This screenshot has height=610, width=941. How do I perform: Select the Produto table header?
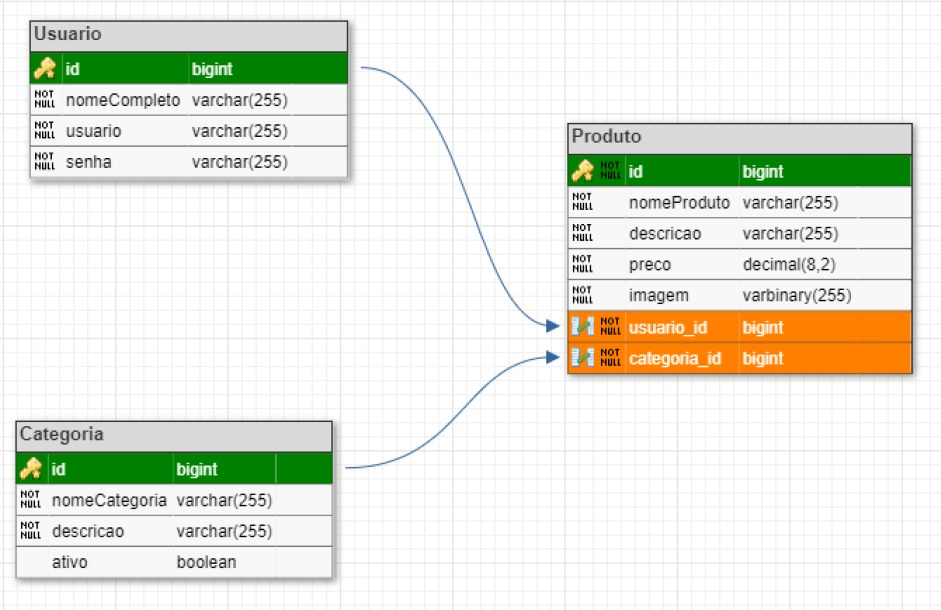tap(738, 137)
